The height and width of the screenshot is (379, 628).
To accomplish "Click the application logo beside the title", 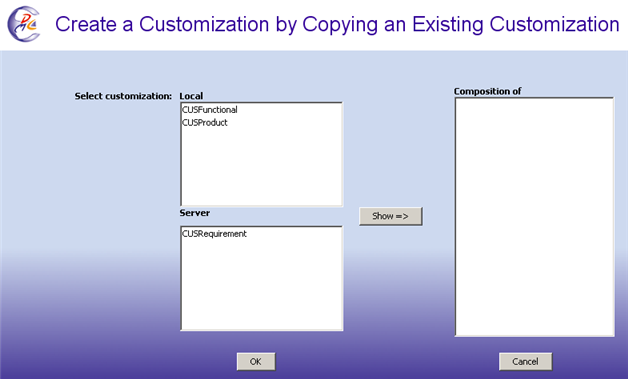I will (x=24, y=24).
